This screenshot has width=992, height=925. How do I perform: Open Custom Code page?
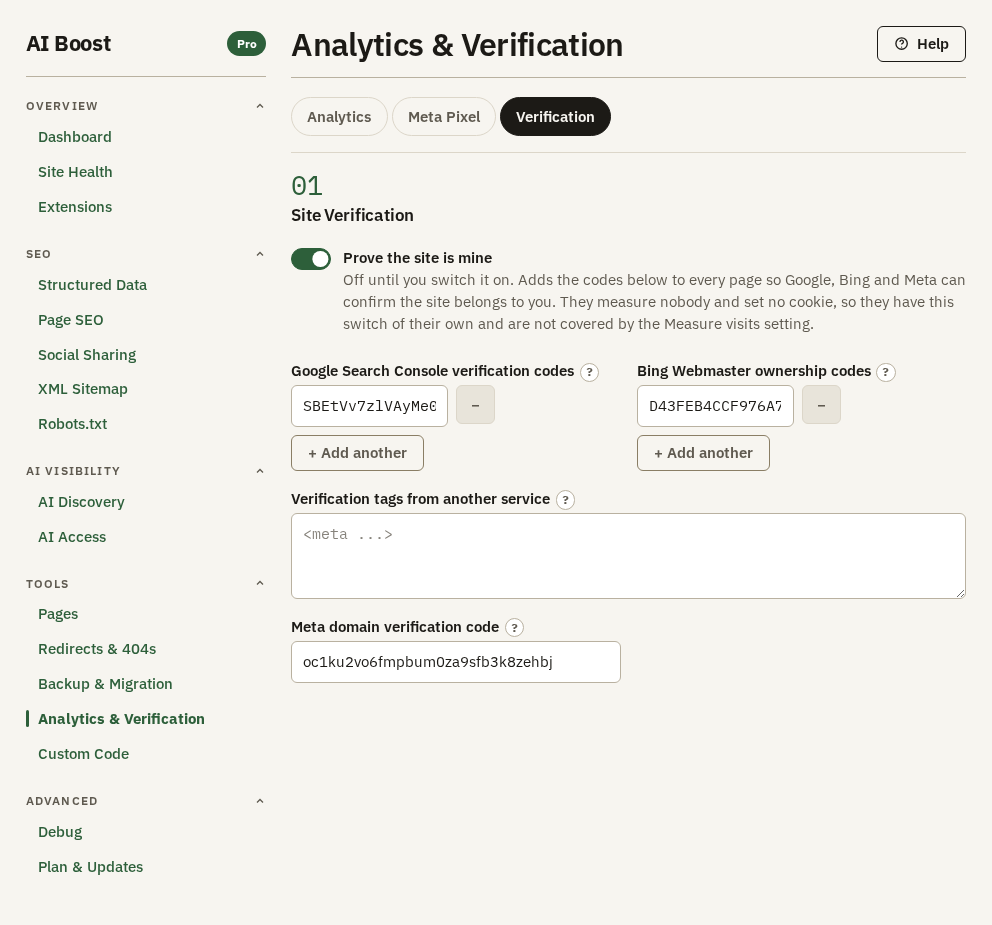click(84, 754)
